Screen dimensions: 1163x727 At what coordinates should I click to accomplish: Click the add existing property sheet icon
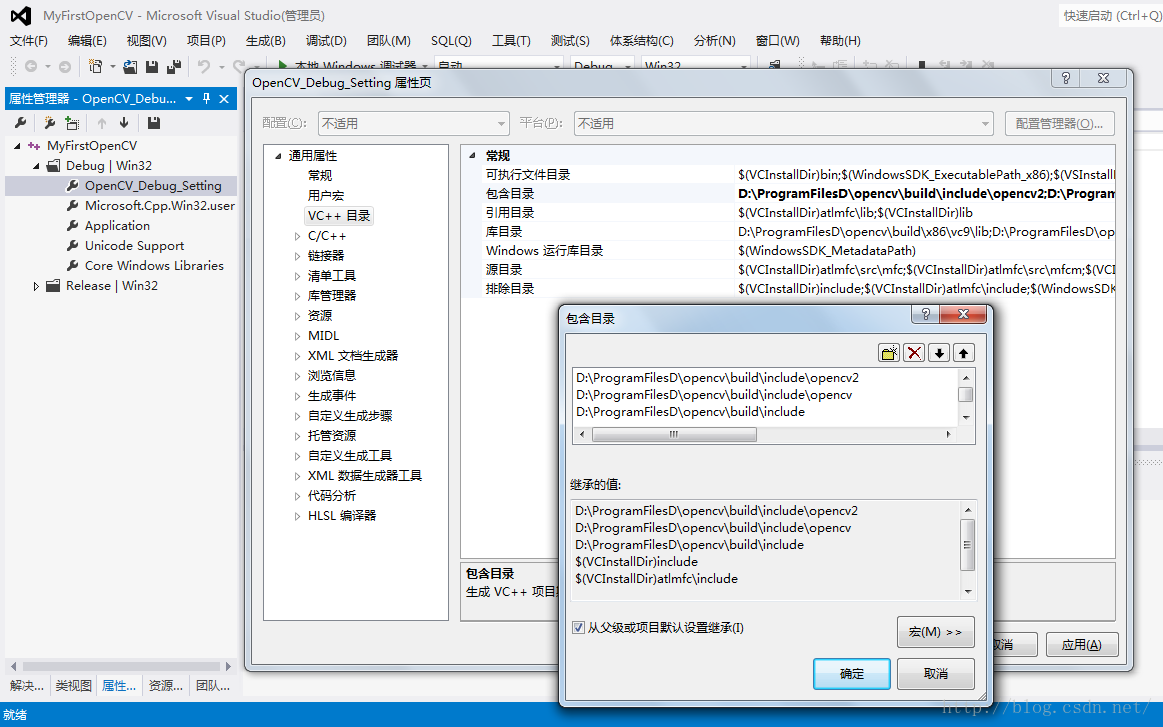(x=72, y=122)
